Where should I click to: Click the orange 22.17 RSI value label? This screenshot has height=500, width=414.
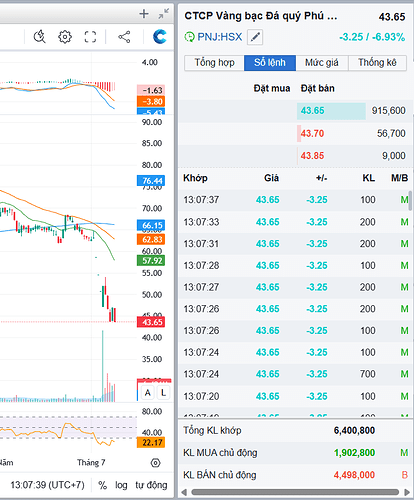click(151, 443)
